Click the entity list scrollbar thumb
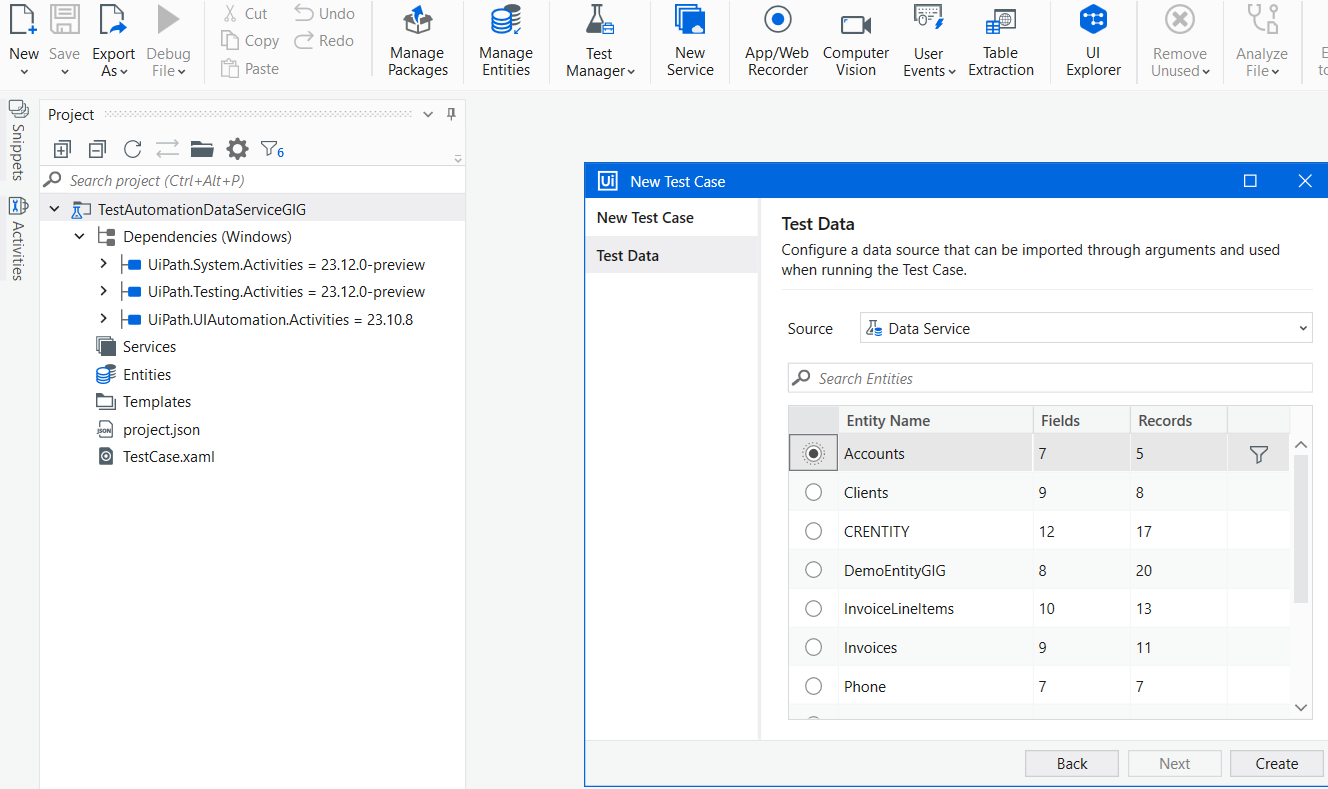Viewport: 1328px width, 789px height. pyautogui.click(x=1301, y=529)
